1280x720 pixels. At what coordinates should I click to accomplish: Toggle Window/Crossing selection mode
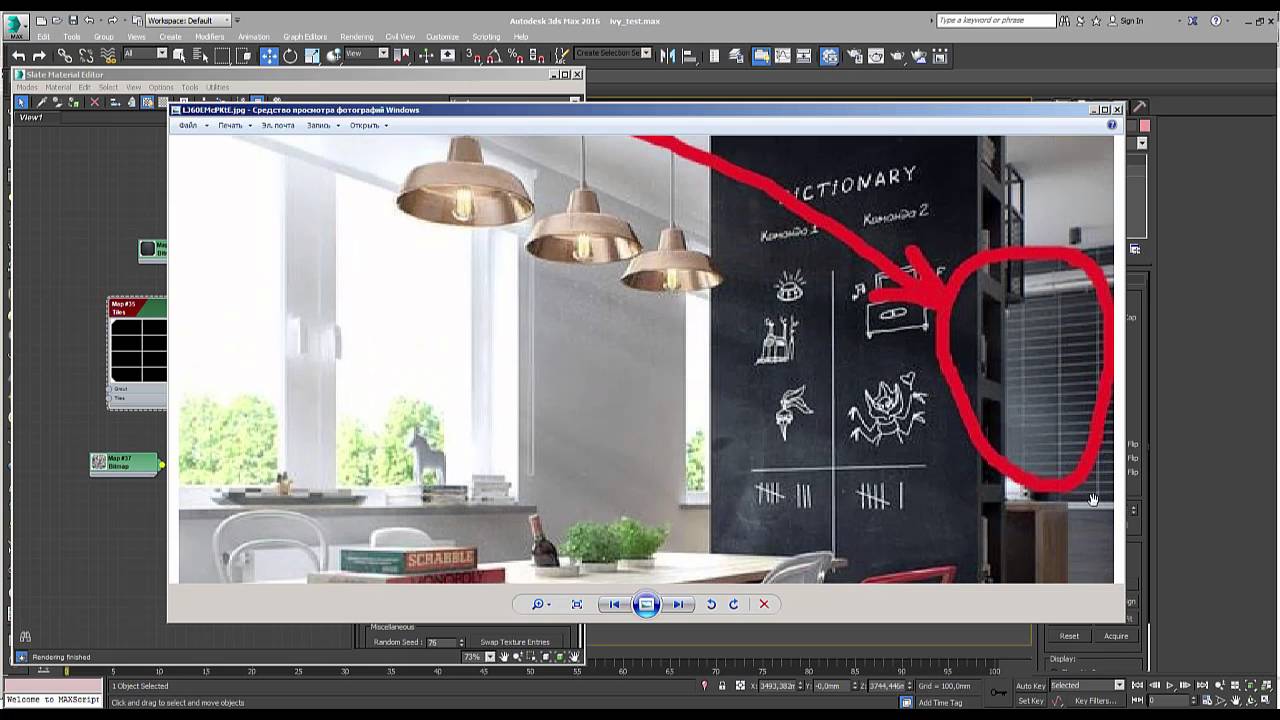(x=245, y=56)
